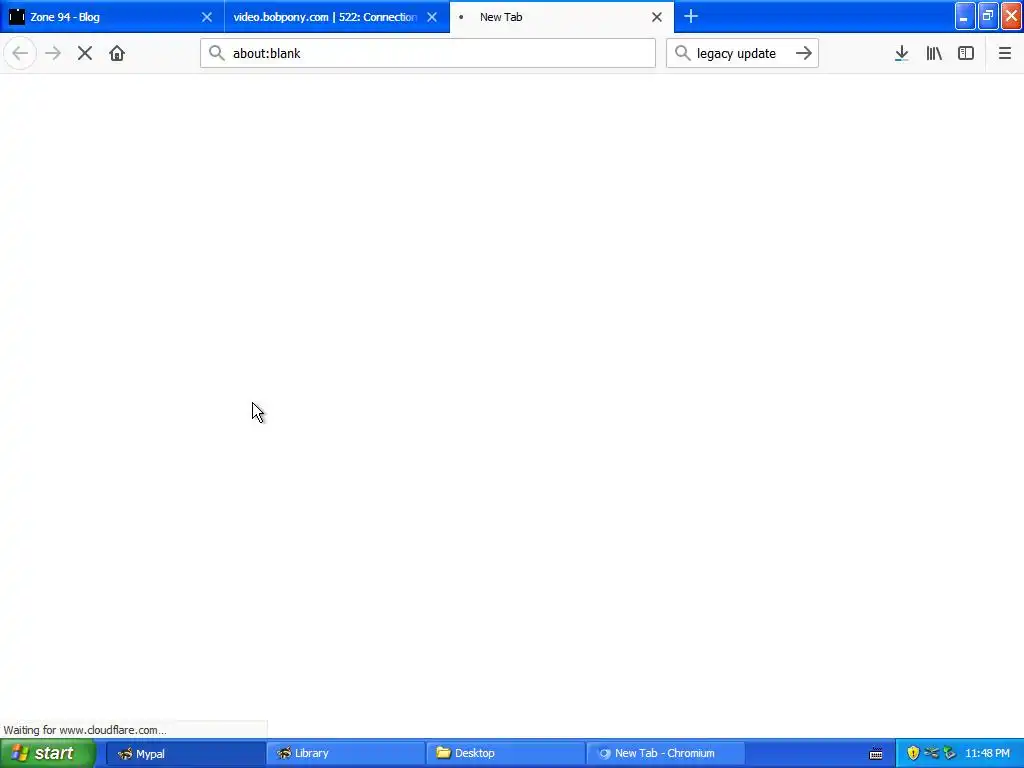Open the hamburger application menu
1024x768 pixels.
1005,53
